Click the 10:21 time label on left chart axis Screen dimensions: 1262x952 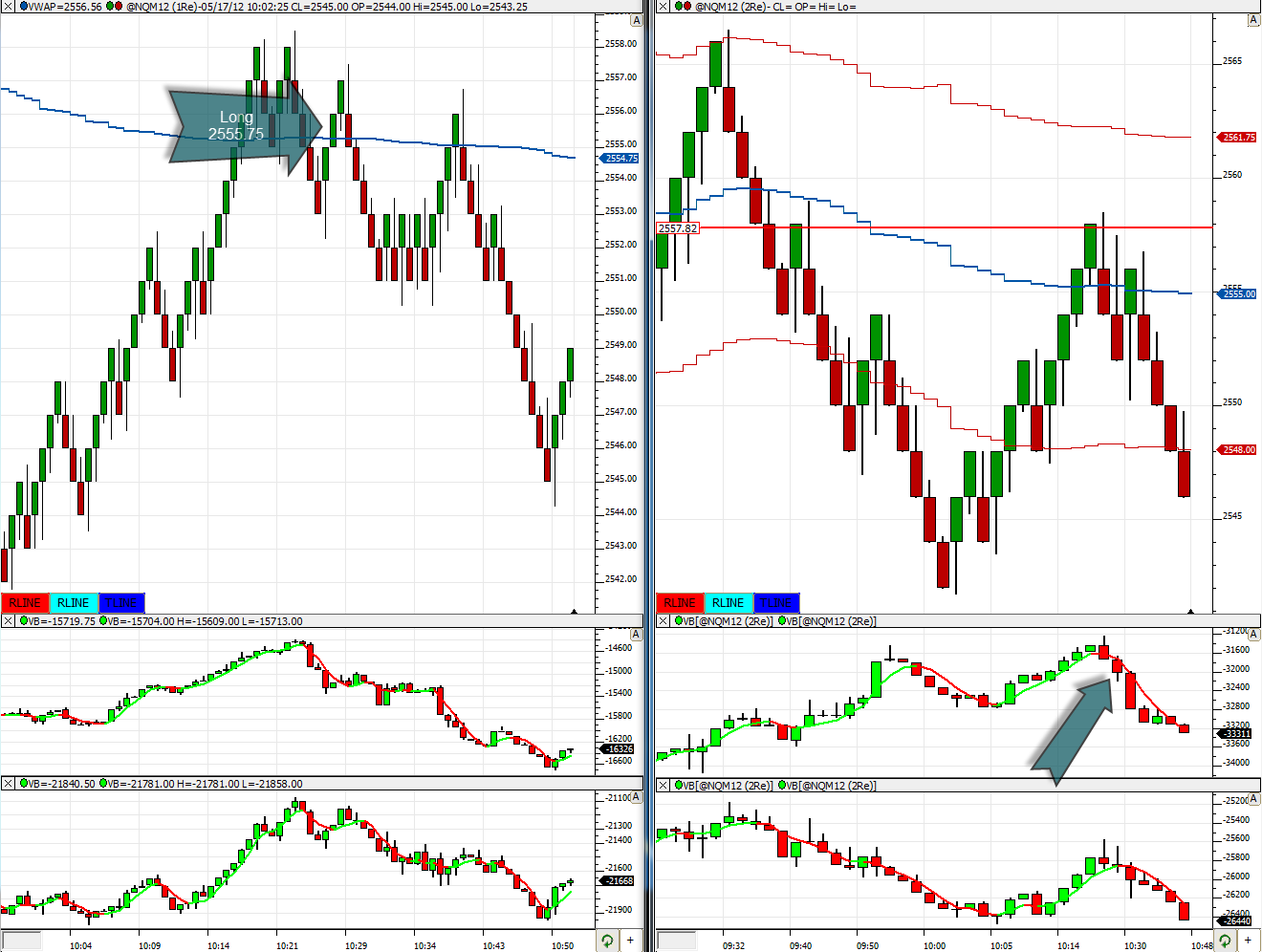coord(287,946)
